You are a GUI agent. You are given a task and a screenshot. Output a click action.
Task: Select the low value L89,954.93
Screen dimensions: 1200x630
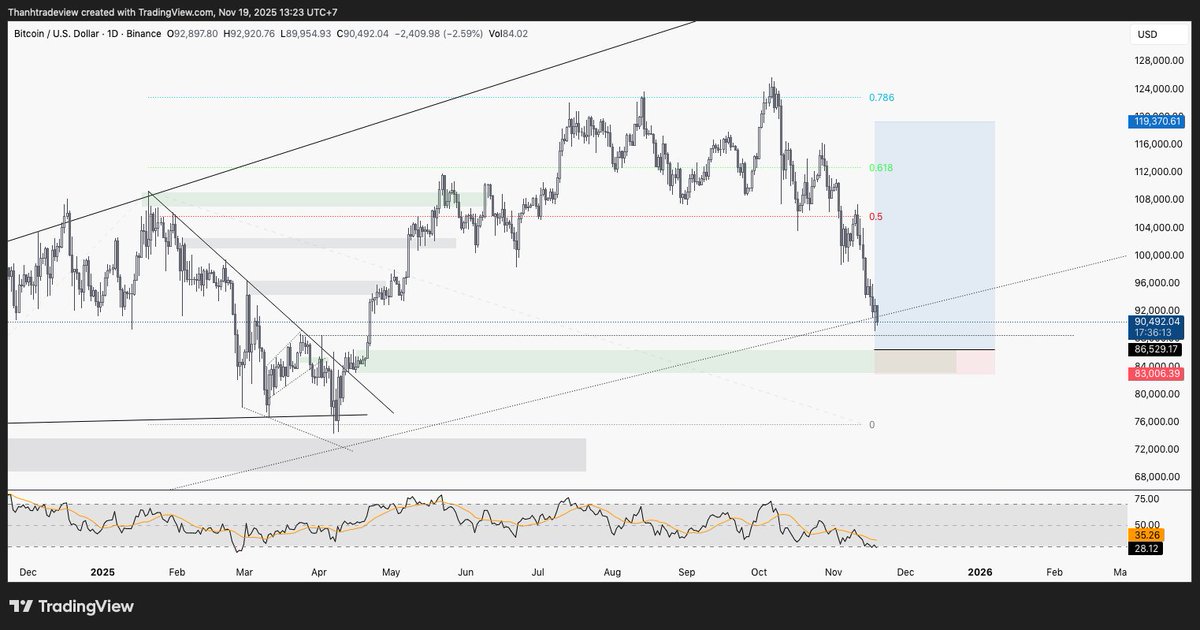click(307, 33)
